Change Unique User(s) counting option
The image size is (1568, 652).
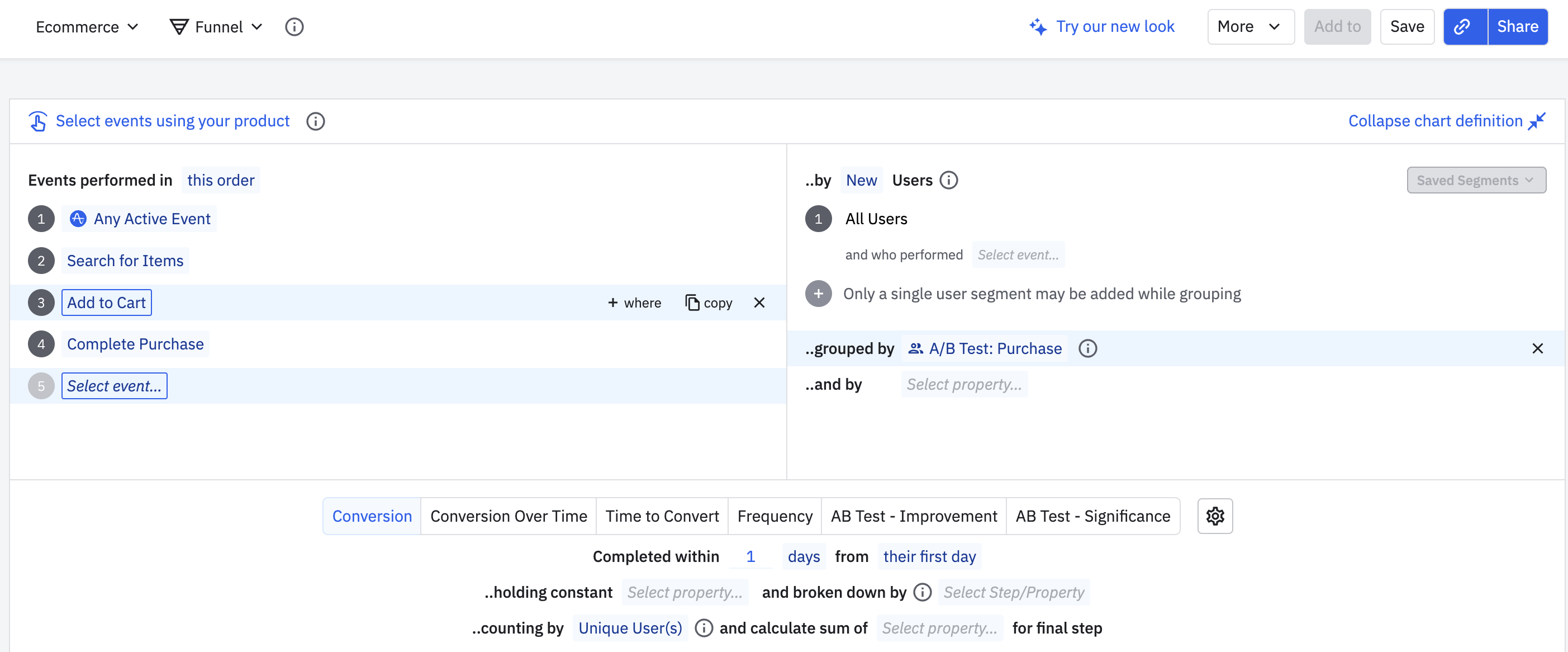point(629,627)
